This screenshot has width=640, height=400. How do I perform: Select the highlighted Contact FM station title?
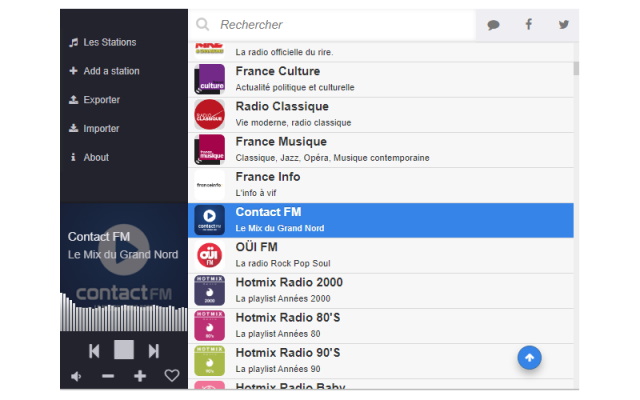tap(268, 212)
